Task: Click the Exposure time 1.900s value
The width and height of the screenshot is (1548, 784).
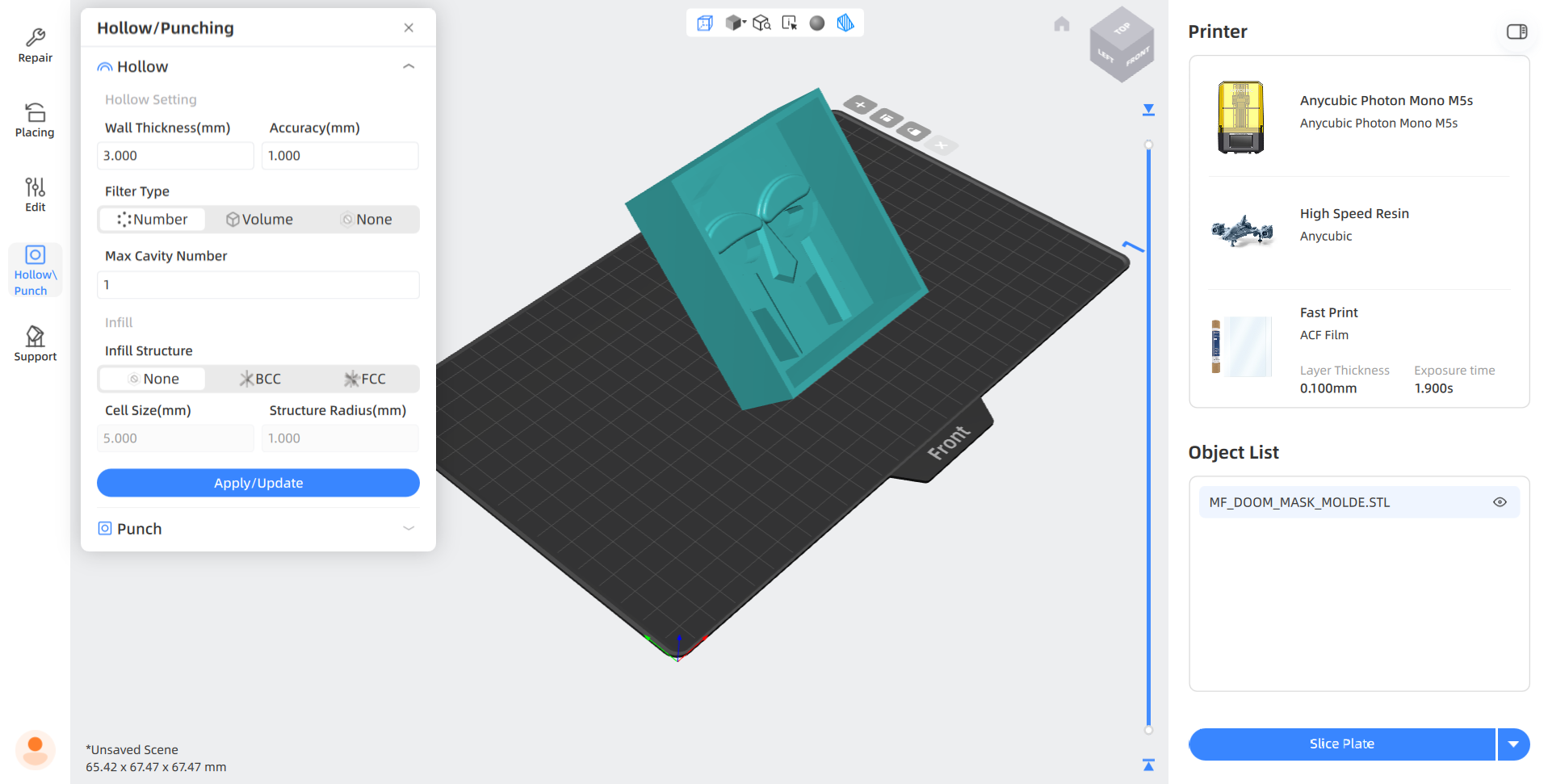Action: (1433, 388)
